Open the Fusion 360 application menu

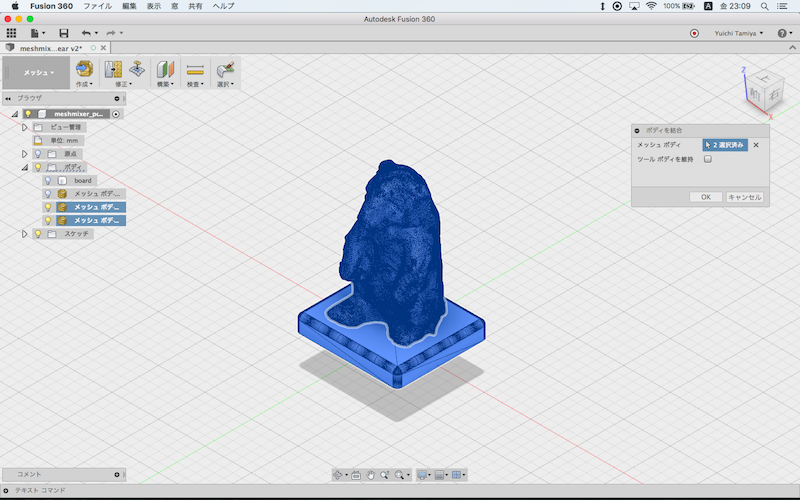51,6
